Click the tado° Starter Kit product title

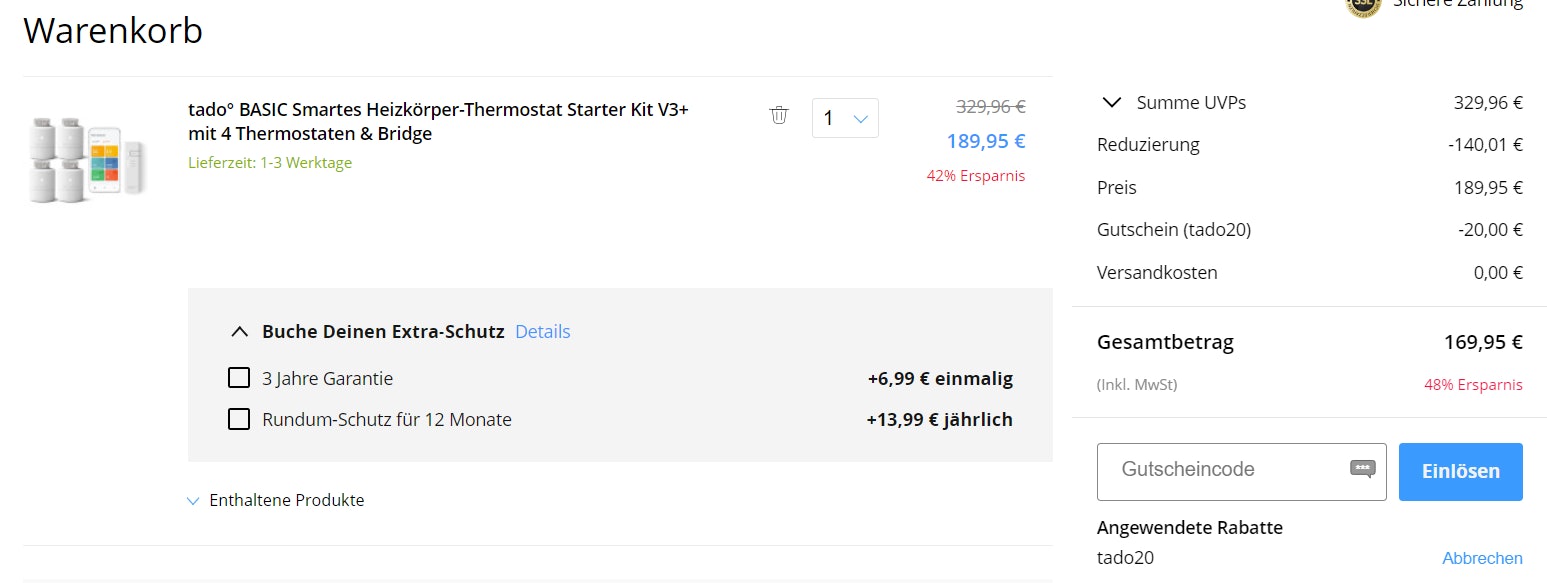point(438,121)
